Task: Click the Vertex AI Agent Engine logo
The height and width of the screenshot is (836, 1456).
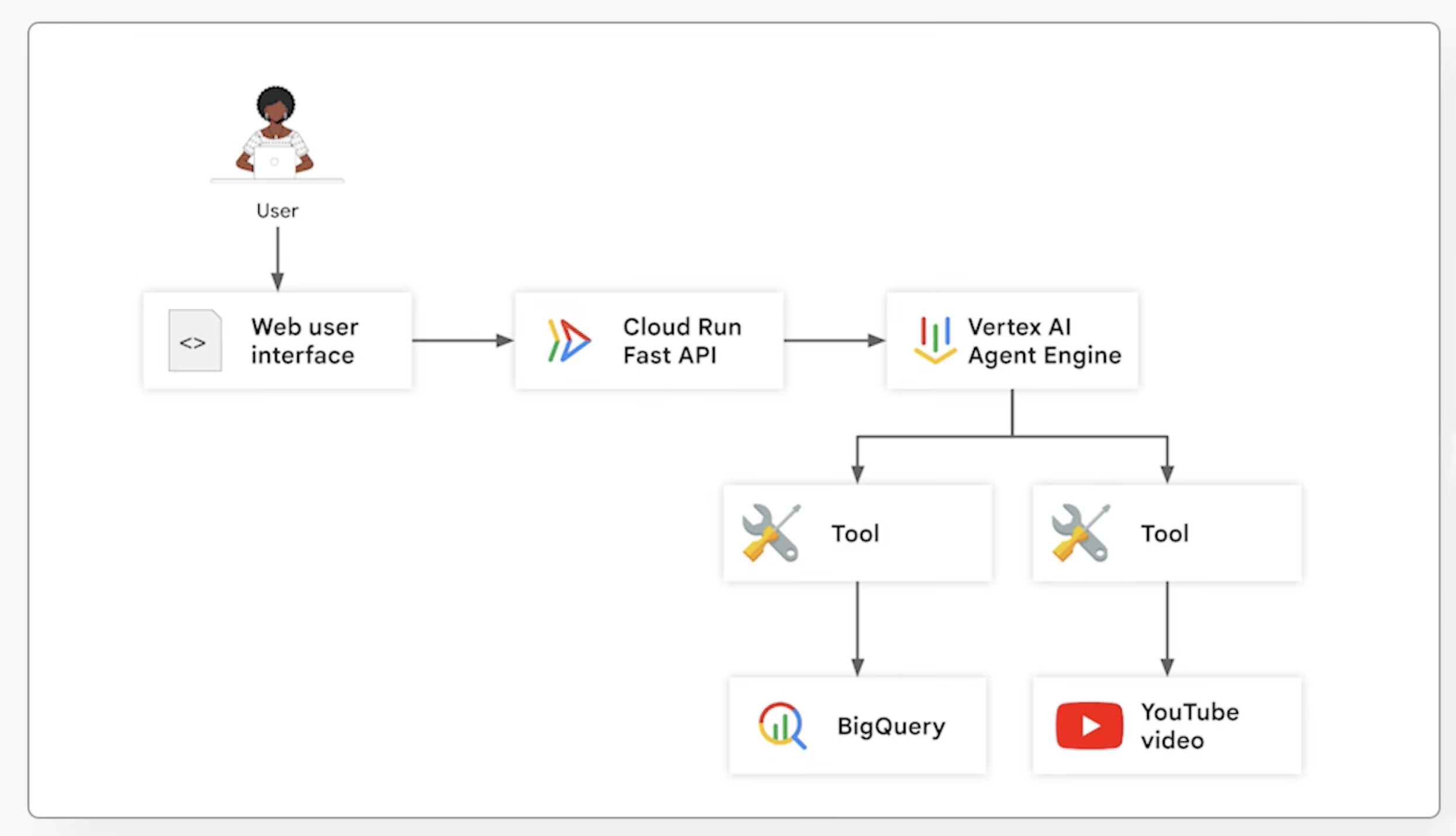Action: [935, 341]
